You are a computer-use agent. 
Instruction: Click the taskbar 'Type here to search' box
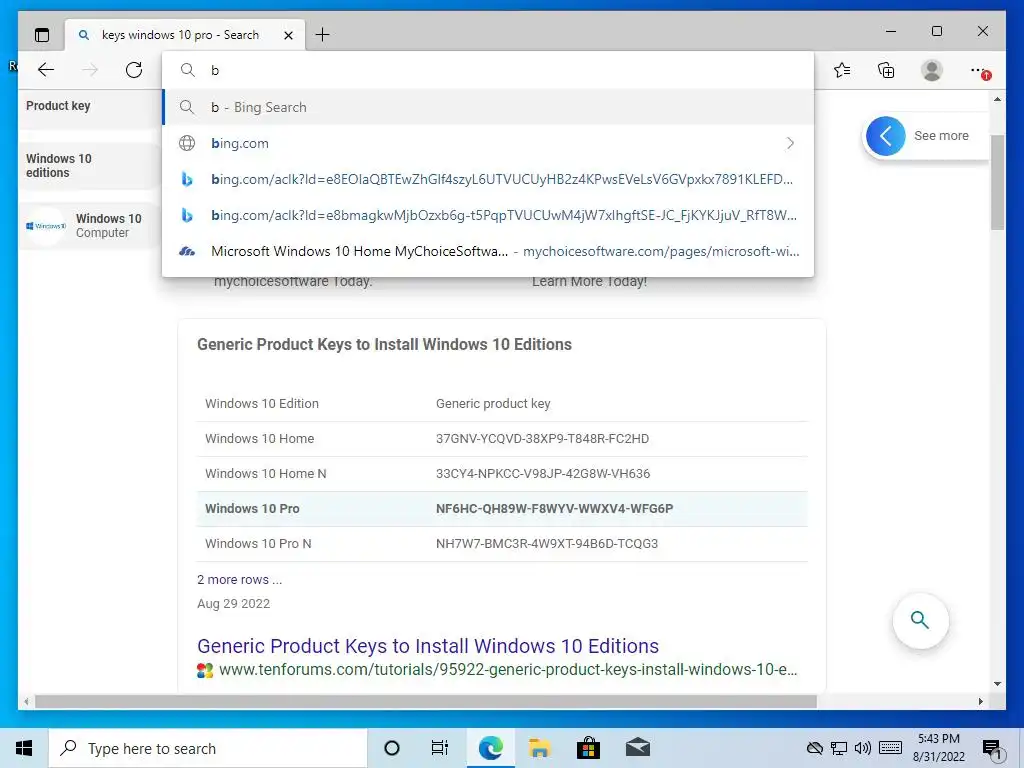coord(208,748)
